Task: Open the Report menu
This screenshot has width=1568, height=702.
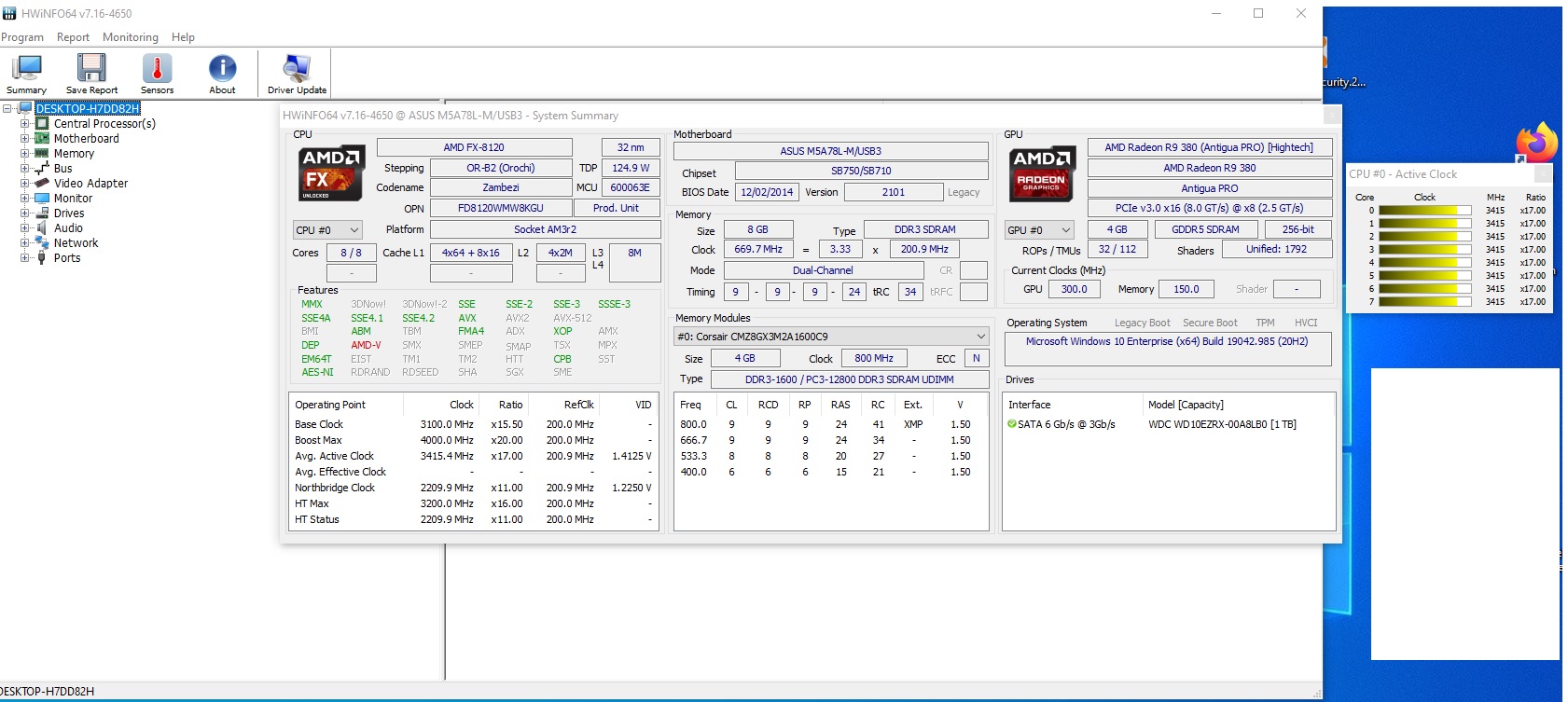Action: 73,37
